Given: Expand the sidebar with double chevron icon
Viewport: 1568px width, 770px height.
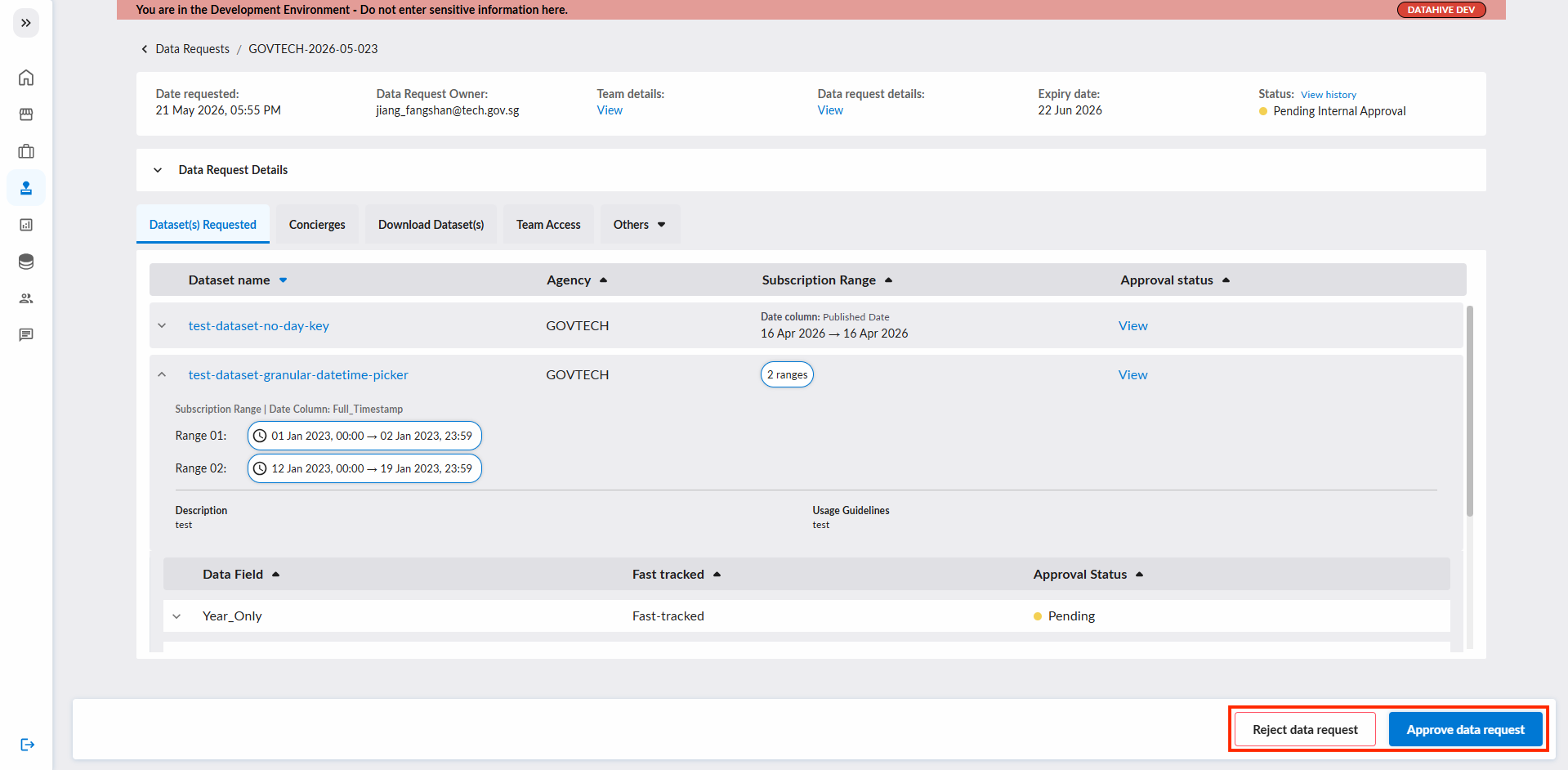Looking at the screenshot, I should coord(26,23).
